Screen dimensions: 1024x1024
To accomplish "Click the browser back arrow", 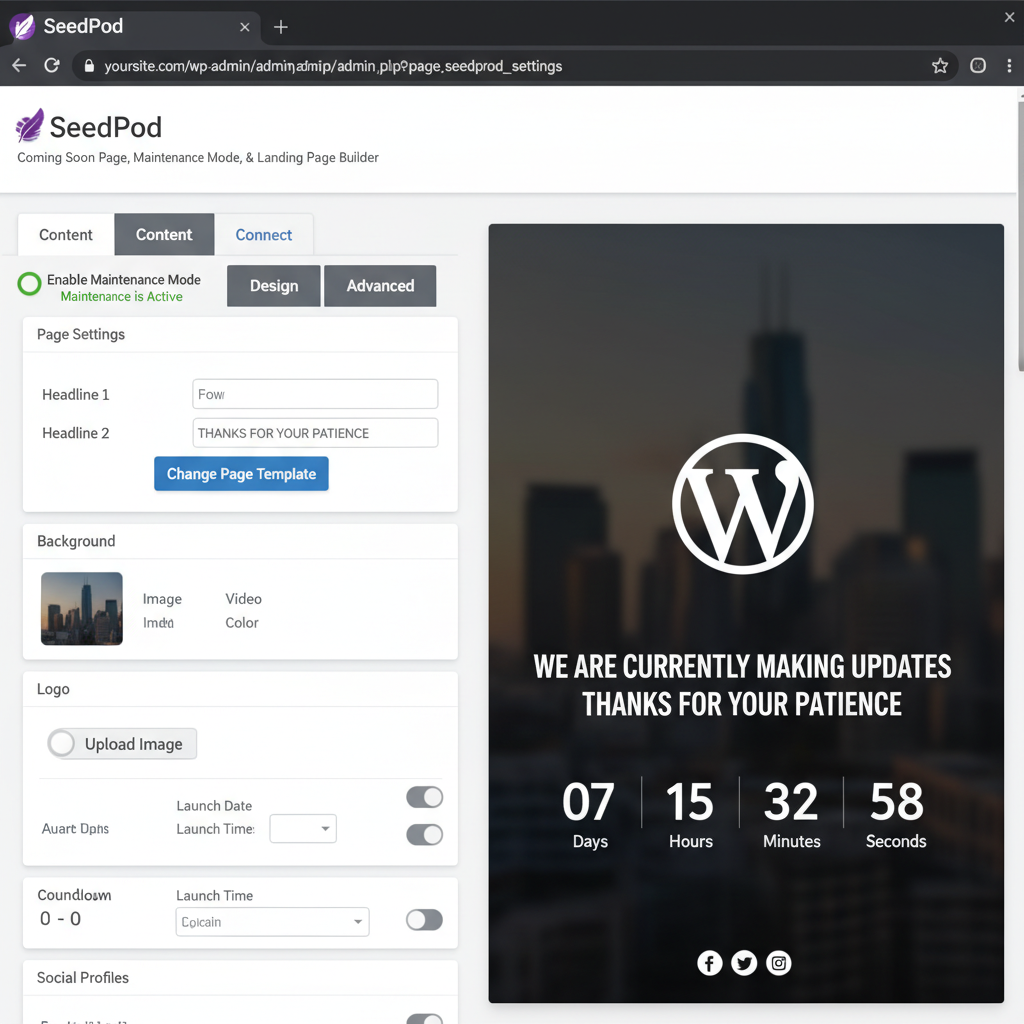I will [18, 65].
